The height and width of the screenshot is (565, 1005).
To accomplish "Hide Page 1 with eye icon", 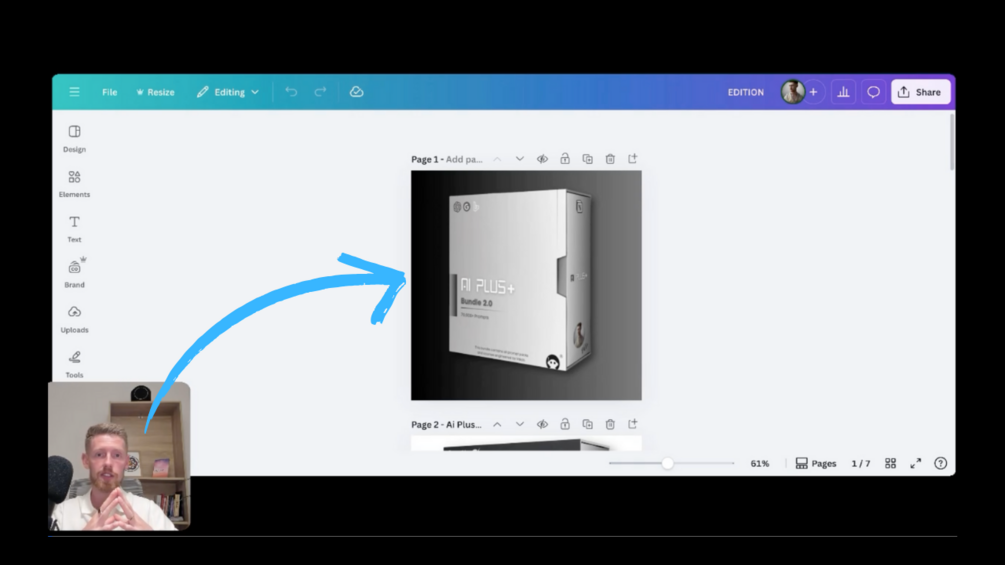I will [x=542, y=159].
